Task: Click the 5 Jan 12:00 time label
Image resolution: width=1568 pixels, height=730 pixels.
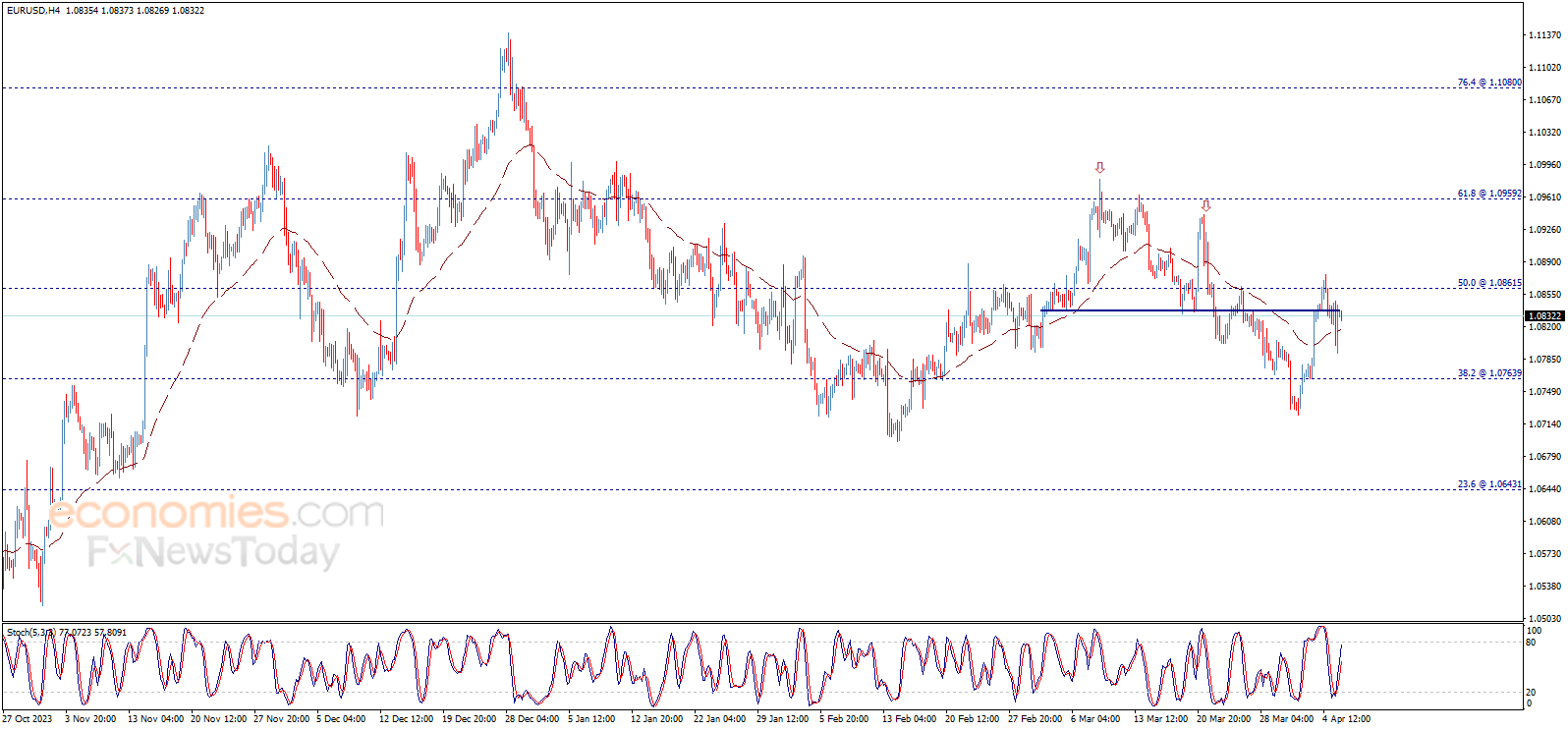Action: click(x=591, y=719)
